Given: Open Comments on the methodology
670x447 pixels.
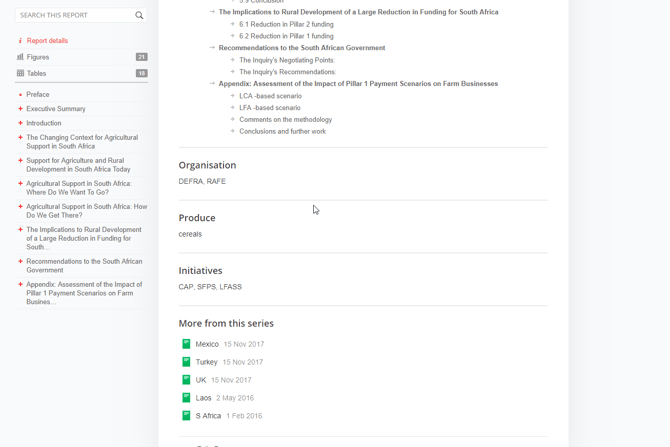Looking at the screenshot, I should pos(285,120).
